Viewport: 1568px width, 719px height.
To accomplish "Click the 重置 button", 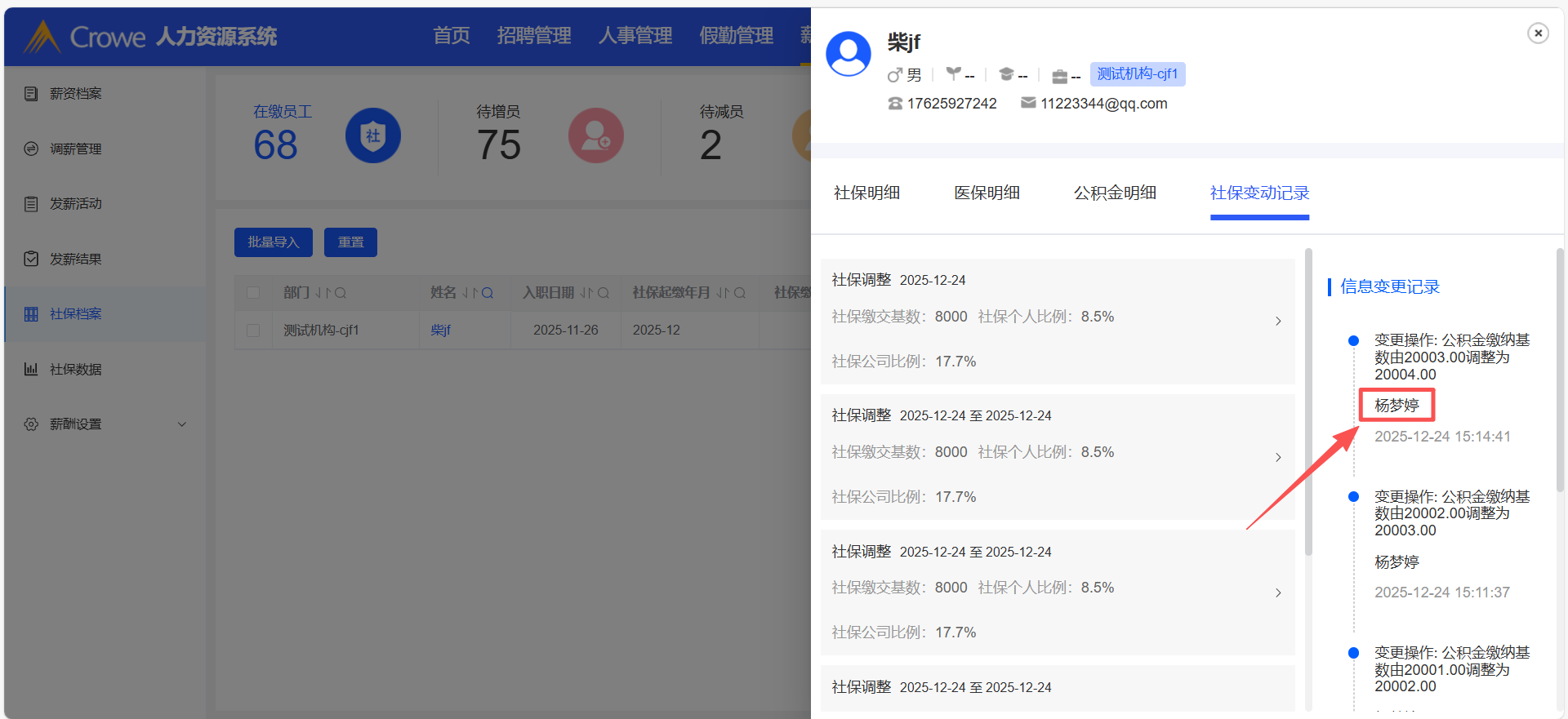I will point(350,242).
